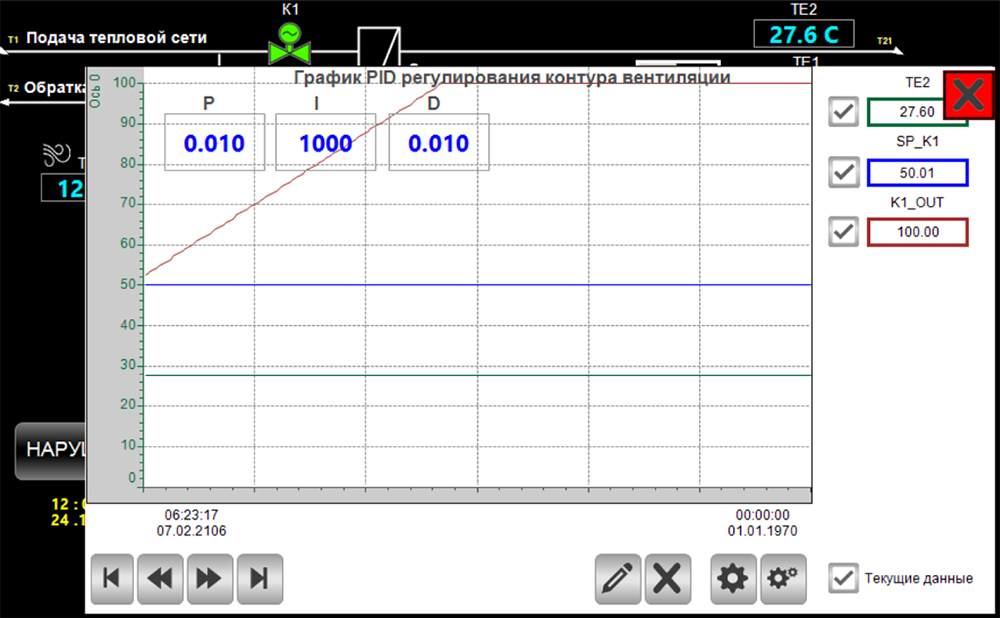Click the K1_OUT value box 100.00
This screenshot has width=1000, height=618.
917,232
